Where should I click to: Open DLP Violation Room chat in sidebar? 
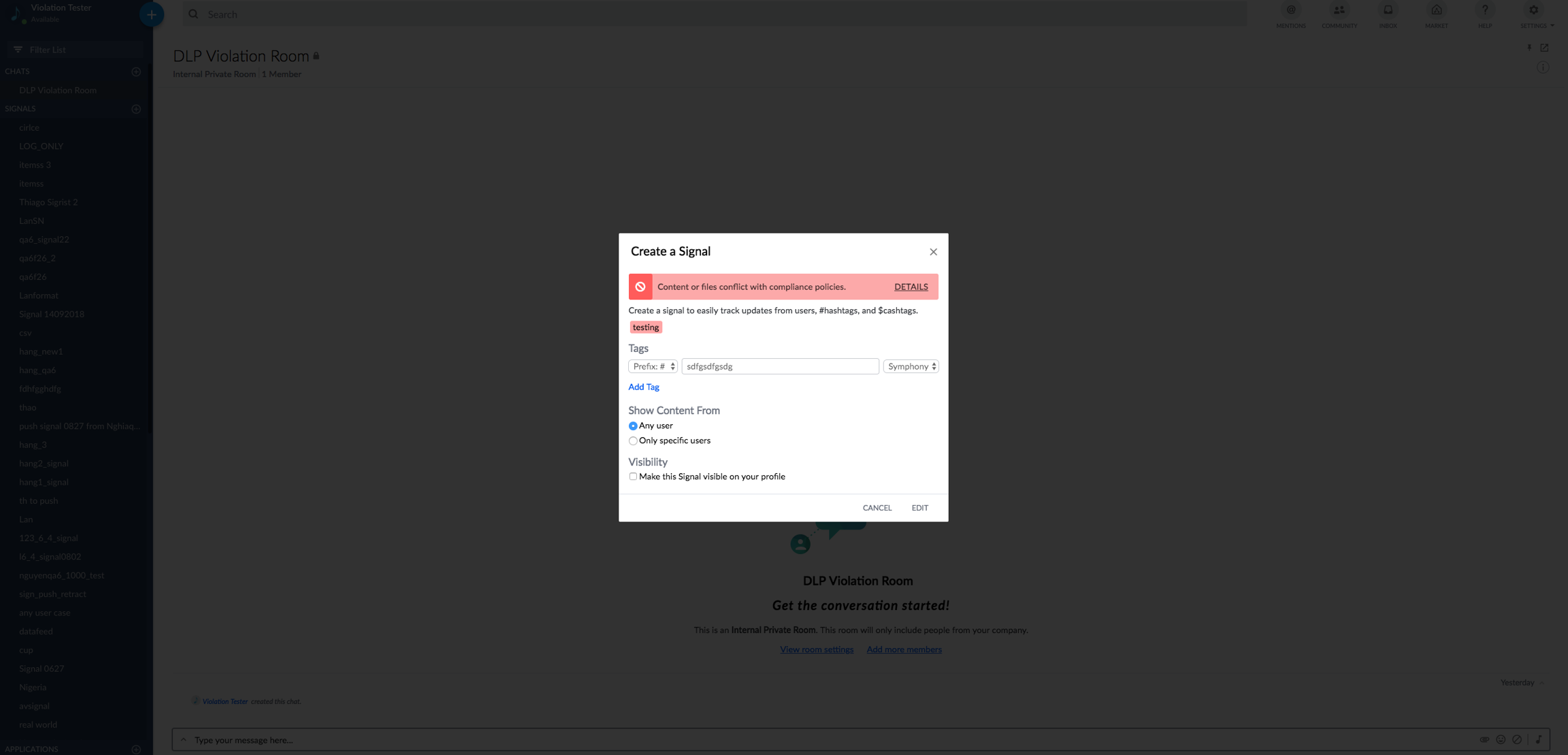[58, 90]
